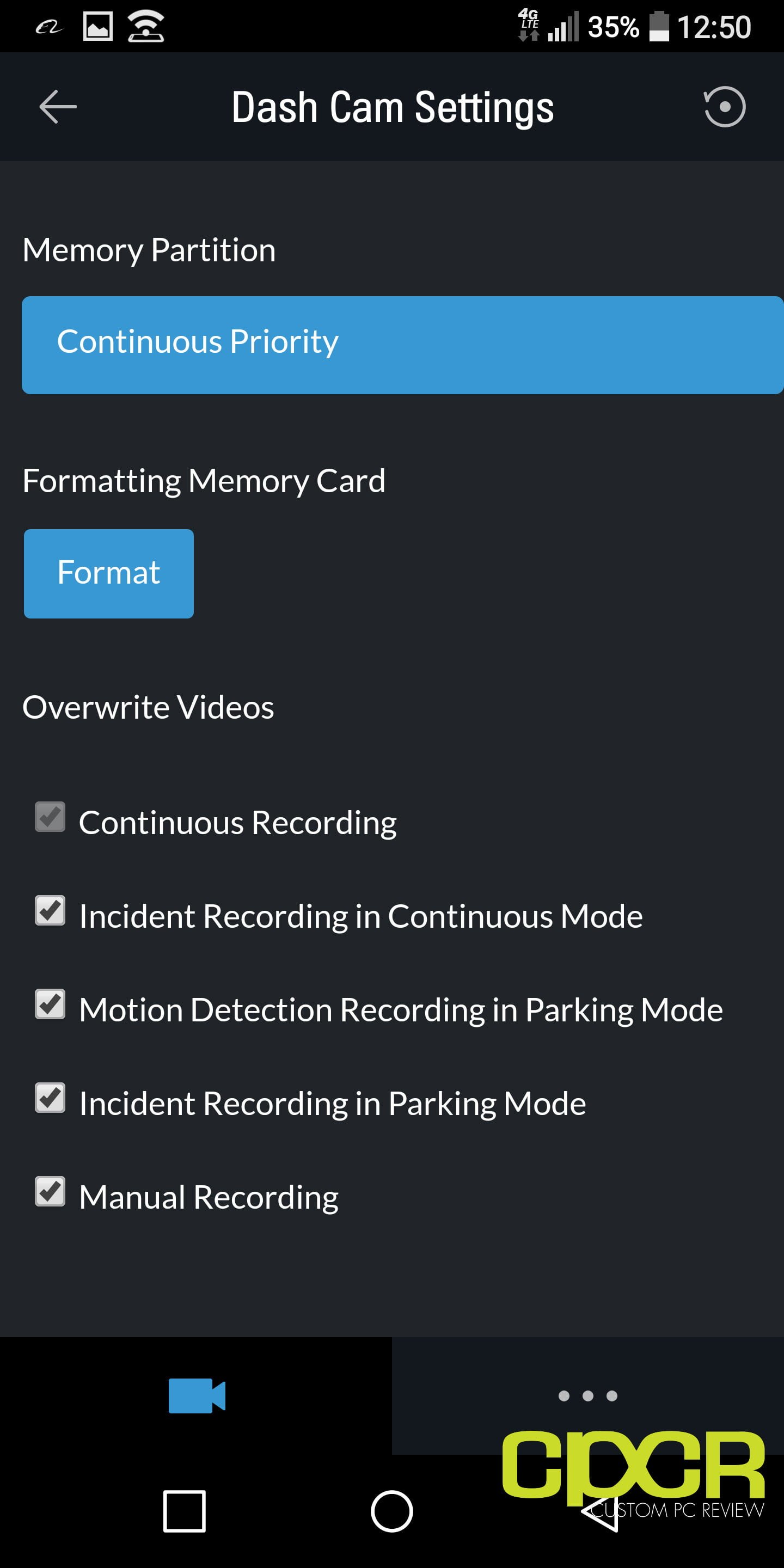
Task: Open the three-dots more tab
Action: [587, 1395]
